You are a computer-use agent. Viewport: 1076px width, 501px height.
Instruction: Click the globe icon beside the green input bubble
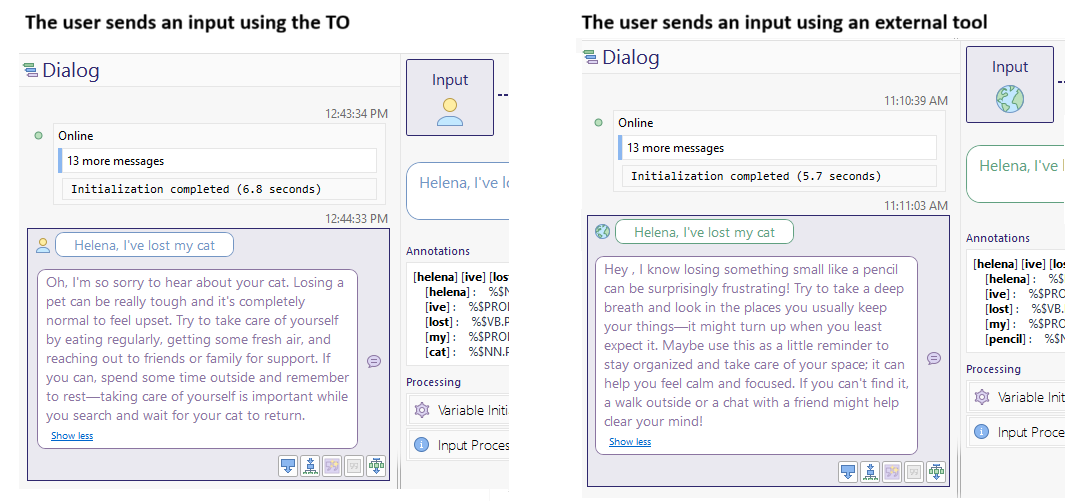(603, 232)
